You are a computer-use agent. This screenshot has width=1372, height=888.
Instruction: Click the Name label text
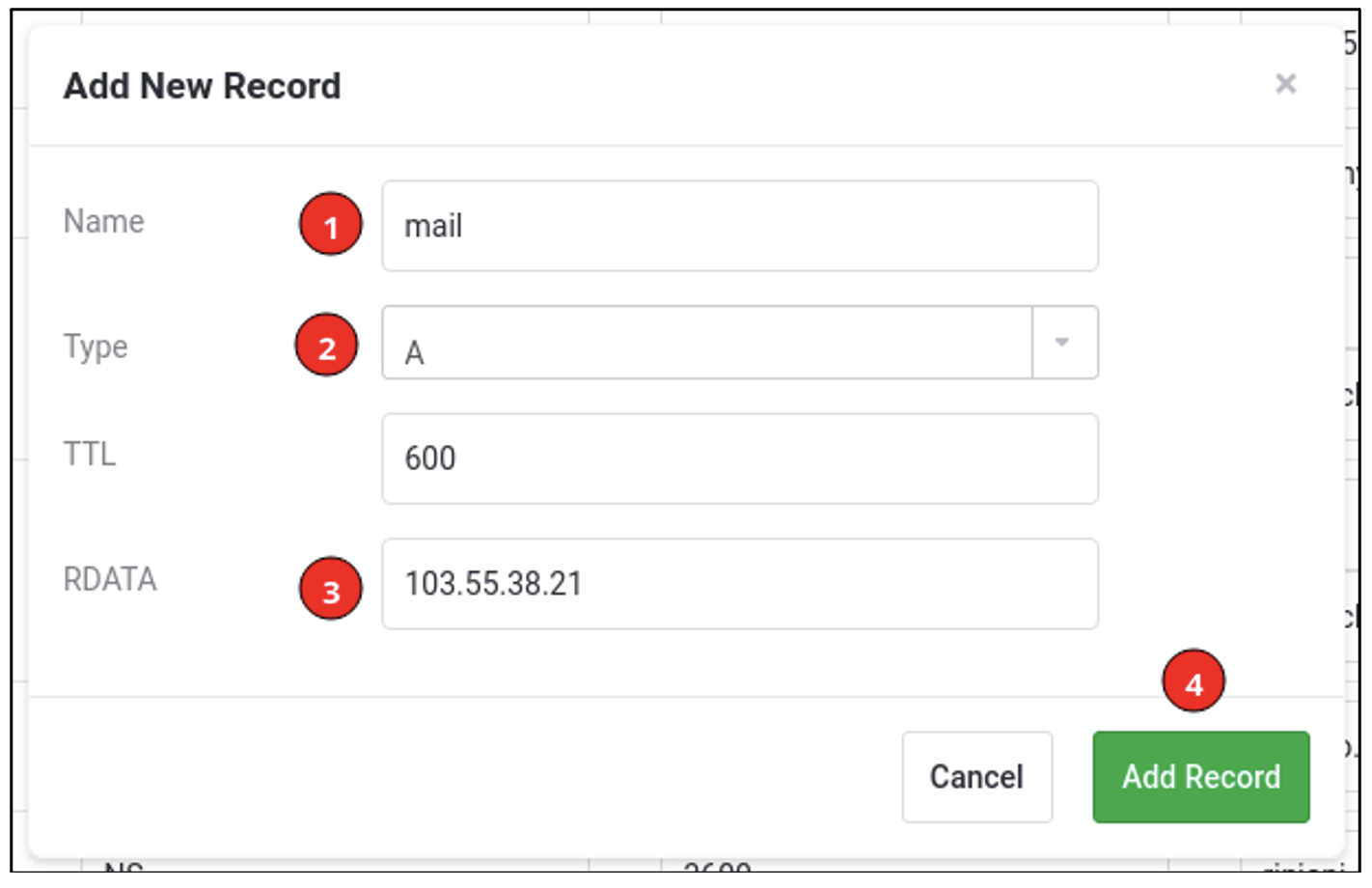102,222
